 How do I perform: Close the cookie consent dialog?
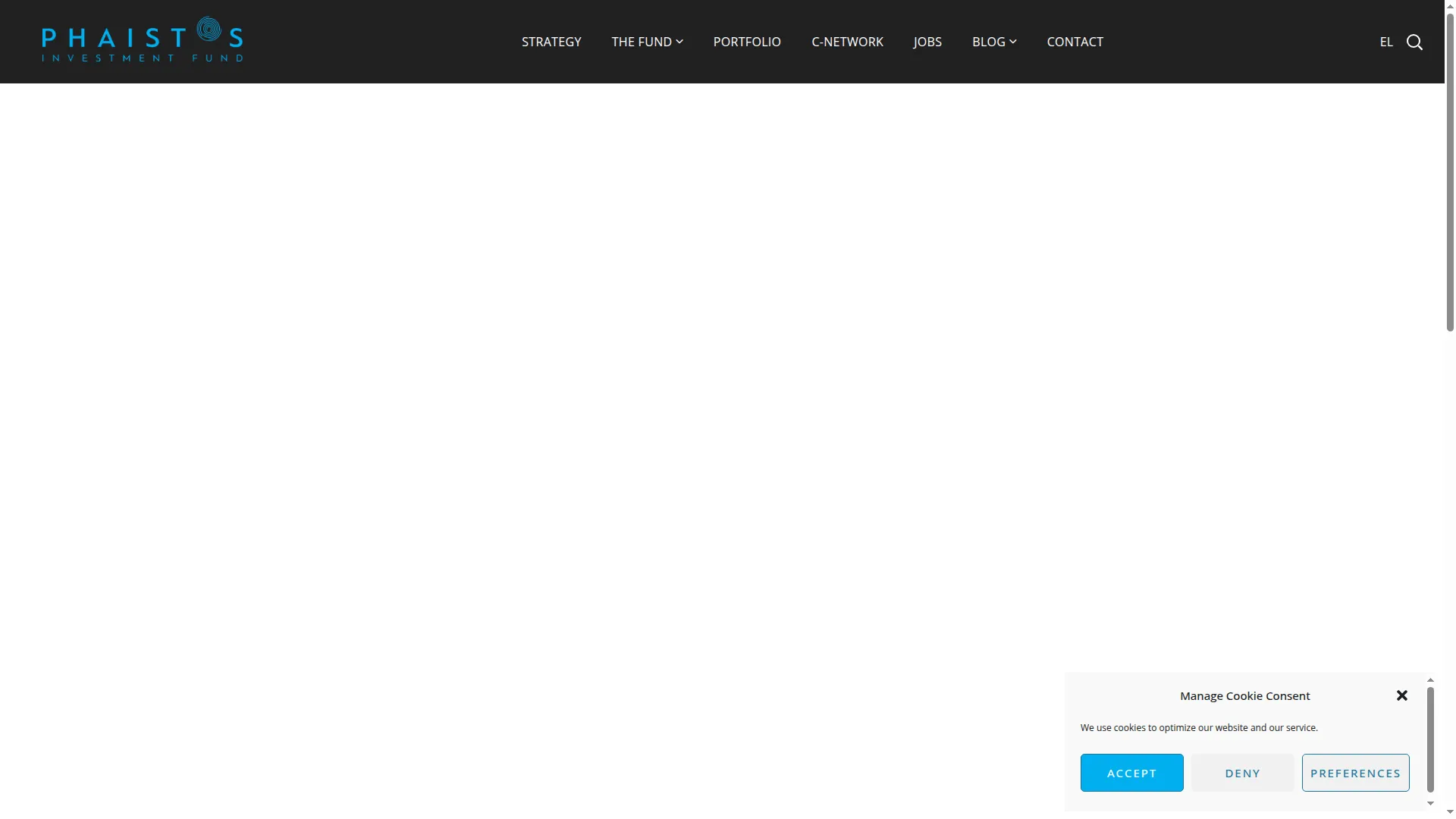[x=1402, y=695]
